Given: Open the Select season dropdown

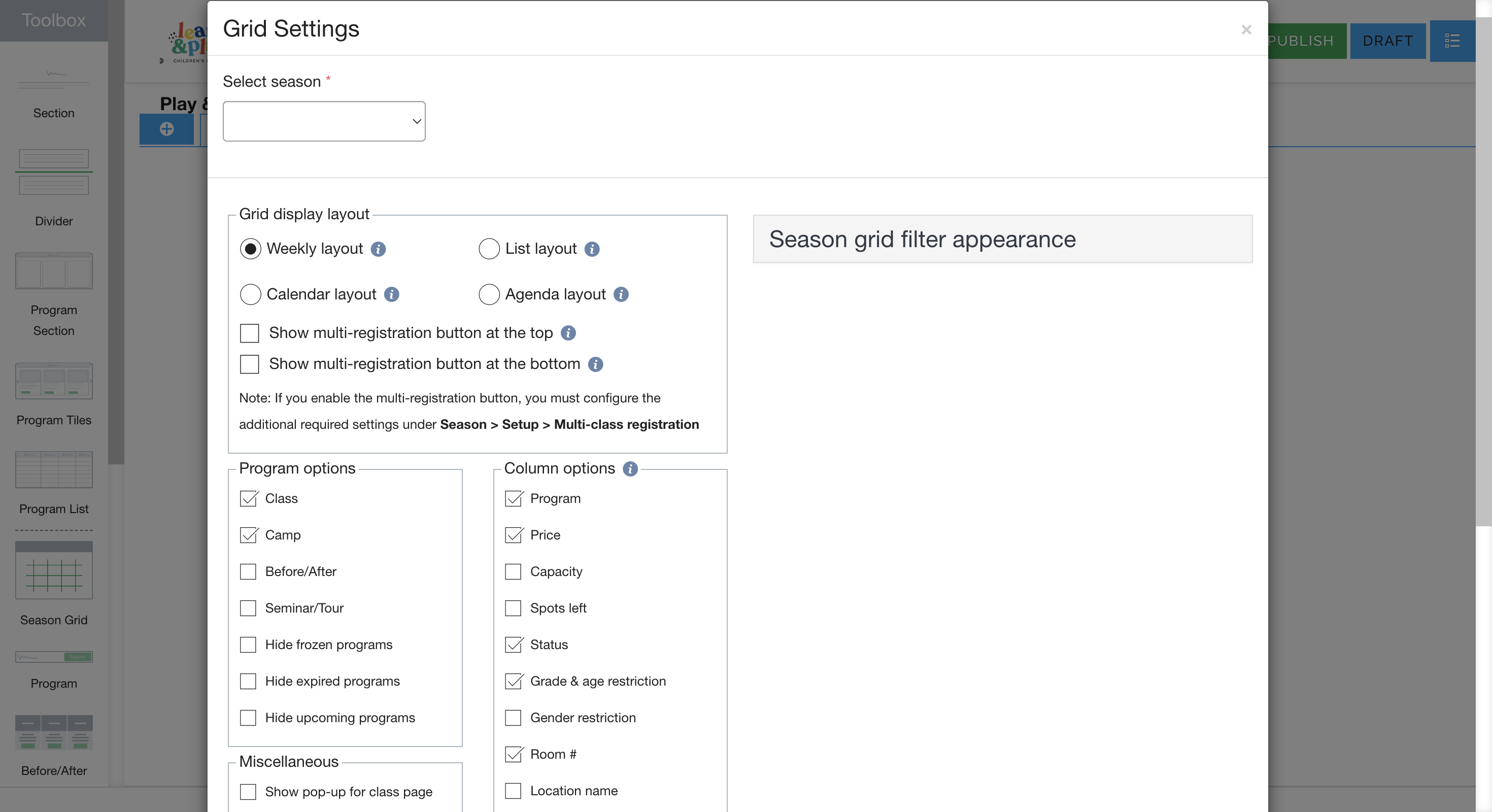Looking at the screenshot, I should coord(324,121).
